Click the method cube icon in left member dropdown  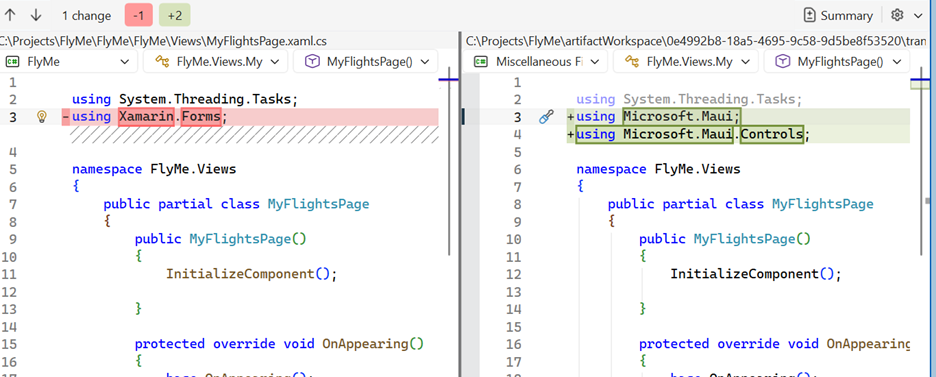tap(312, 61)
